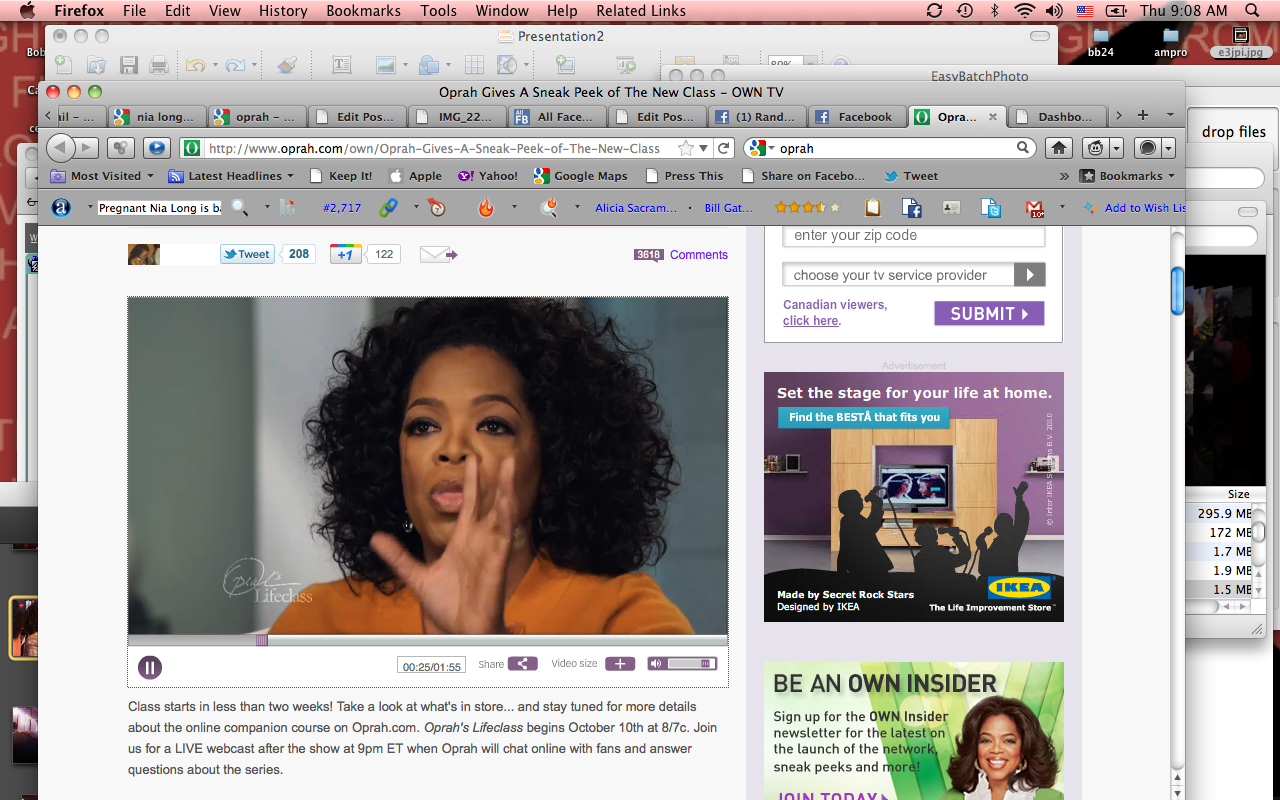Open the choose your tv service provider dropdown
1280x800 pixels.
click(913, 275)
